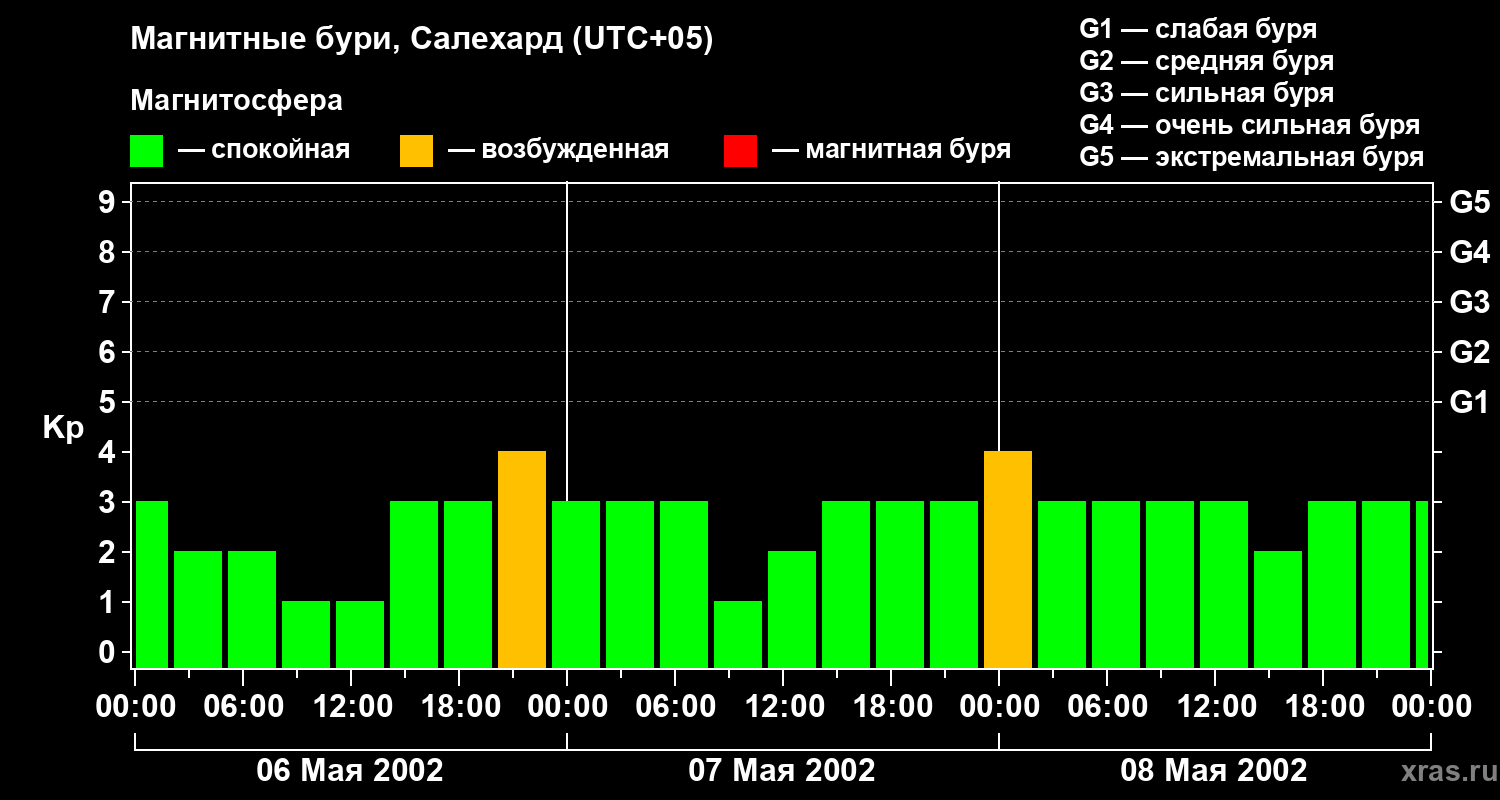Screen dimensions: 1500x800
Task: Click the orange 'возбужденная' legend swatch
Action: tap(416, 151)
